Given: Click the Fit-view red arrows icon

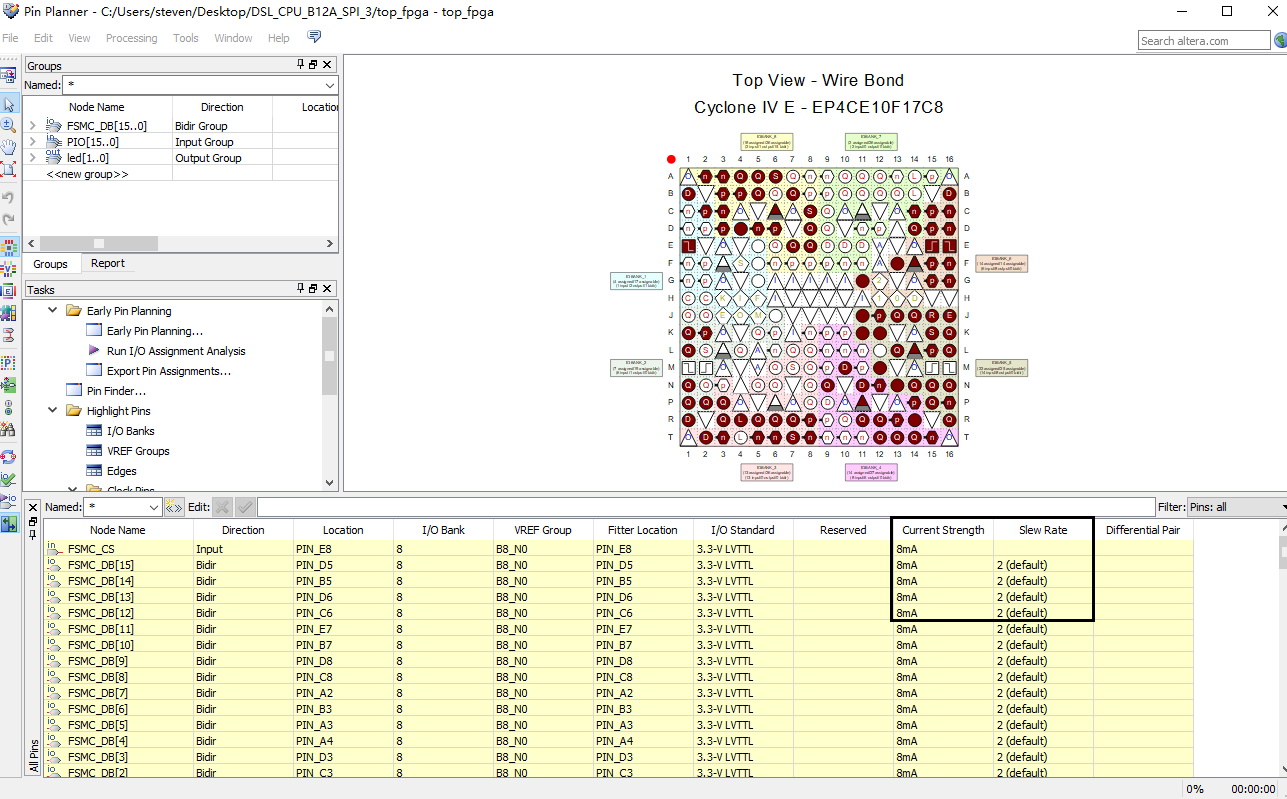Looking at the screenshot, I should pyautogui.click(x=10, y=165).
